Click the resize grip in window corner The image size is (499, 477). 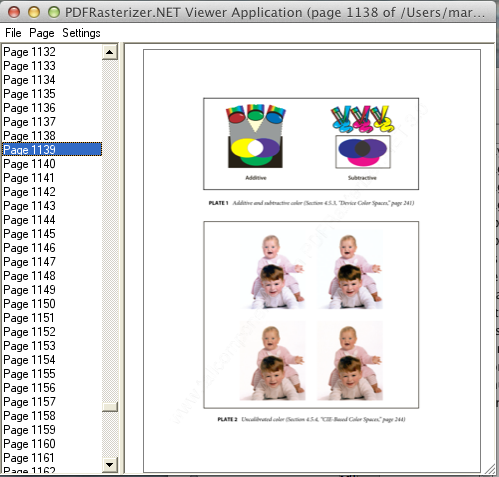point(490,468)
